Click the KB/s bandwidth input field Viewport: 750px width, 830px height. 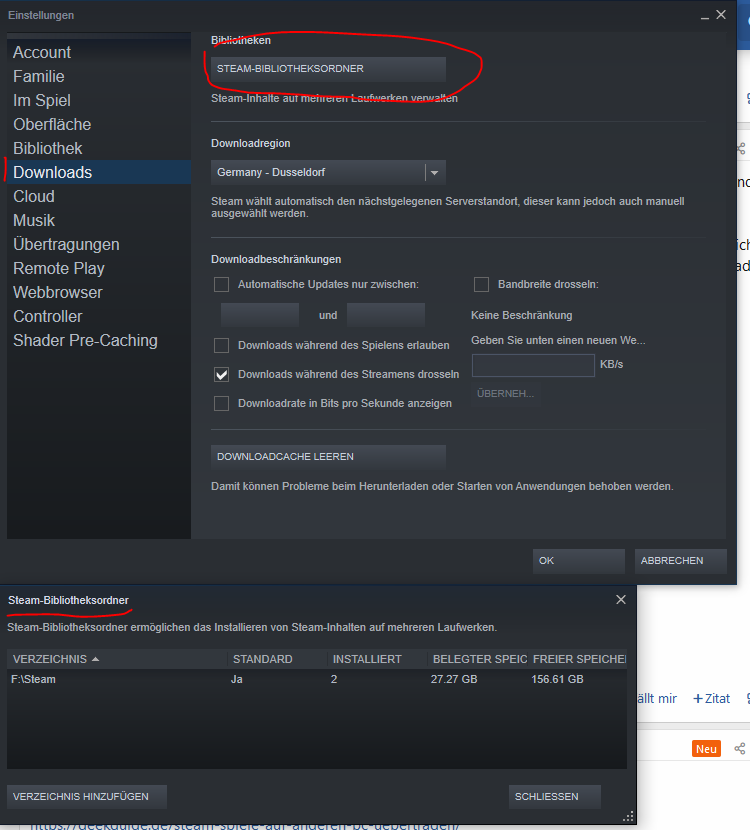533,365
